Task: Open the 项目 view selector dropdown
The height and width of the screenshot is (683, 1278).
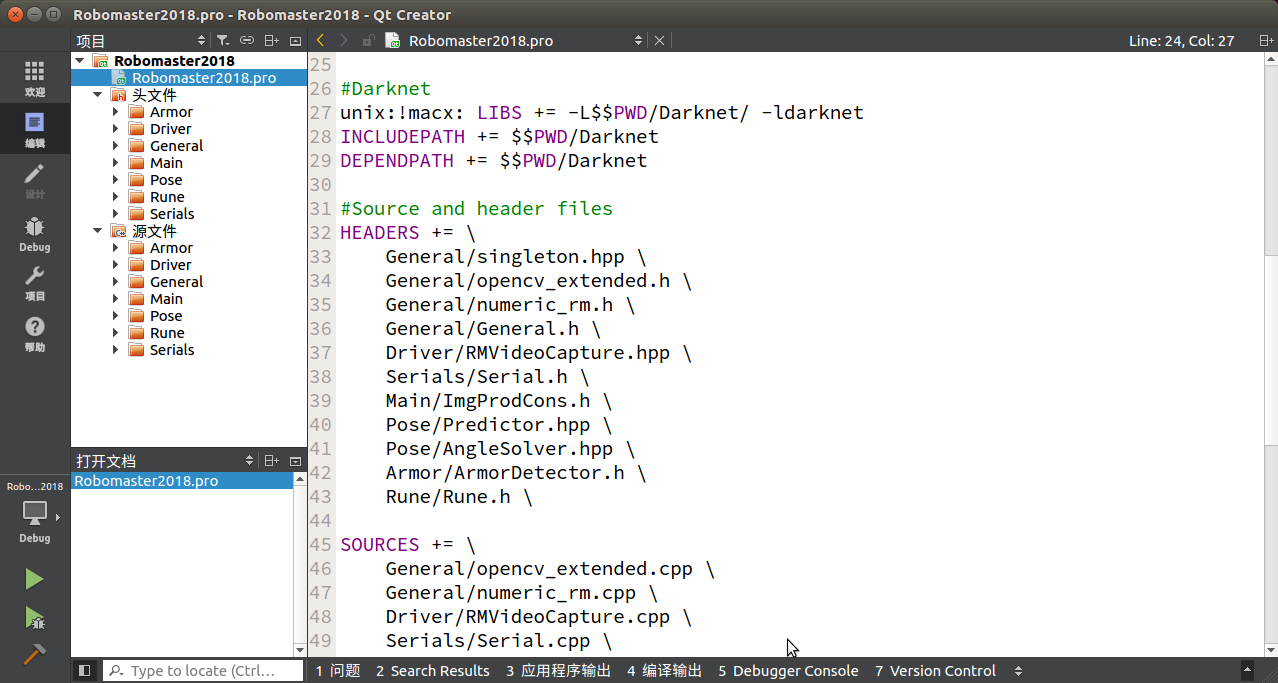Action: 201,41
